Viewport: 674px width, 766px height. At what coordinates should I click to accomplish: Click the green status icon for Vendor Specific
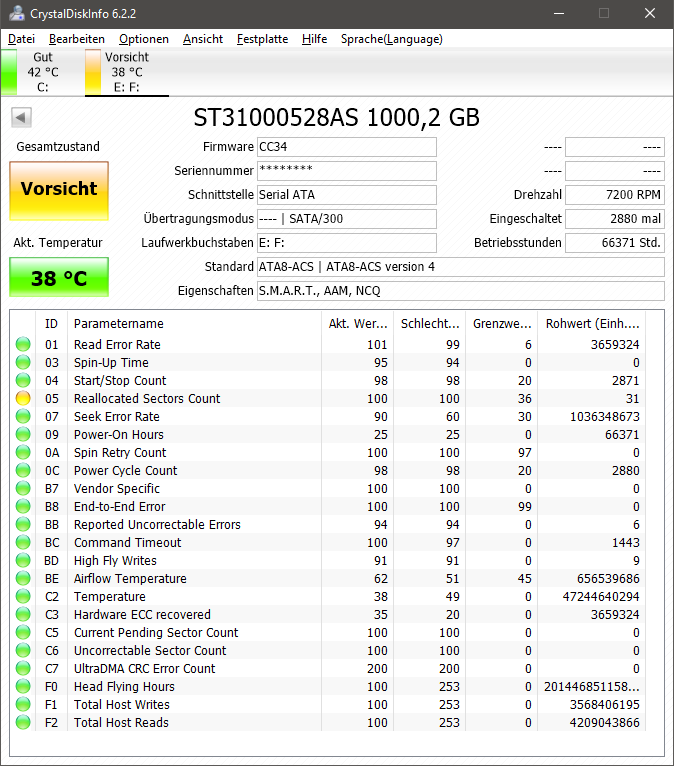pos(23,488)
